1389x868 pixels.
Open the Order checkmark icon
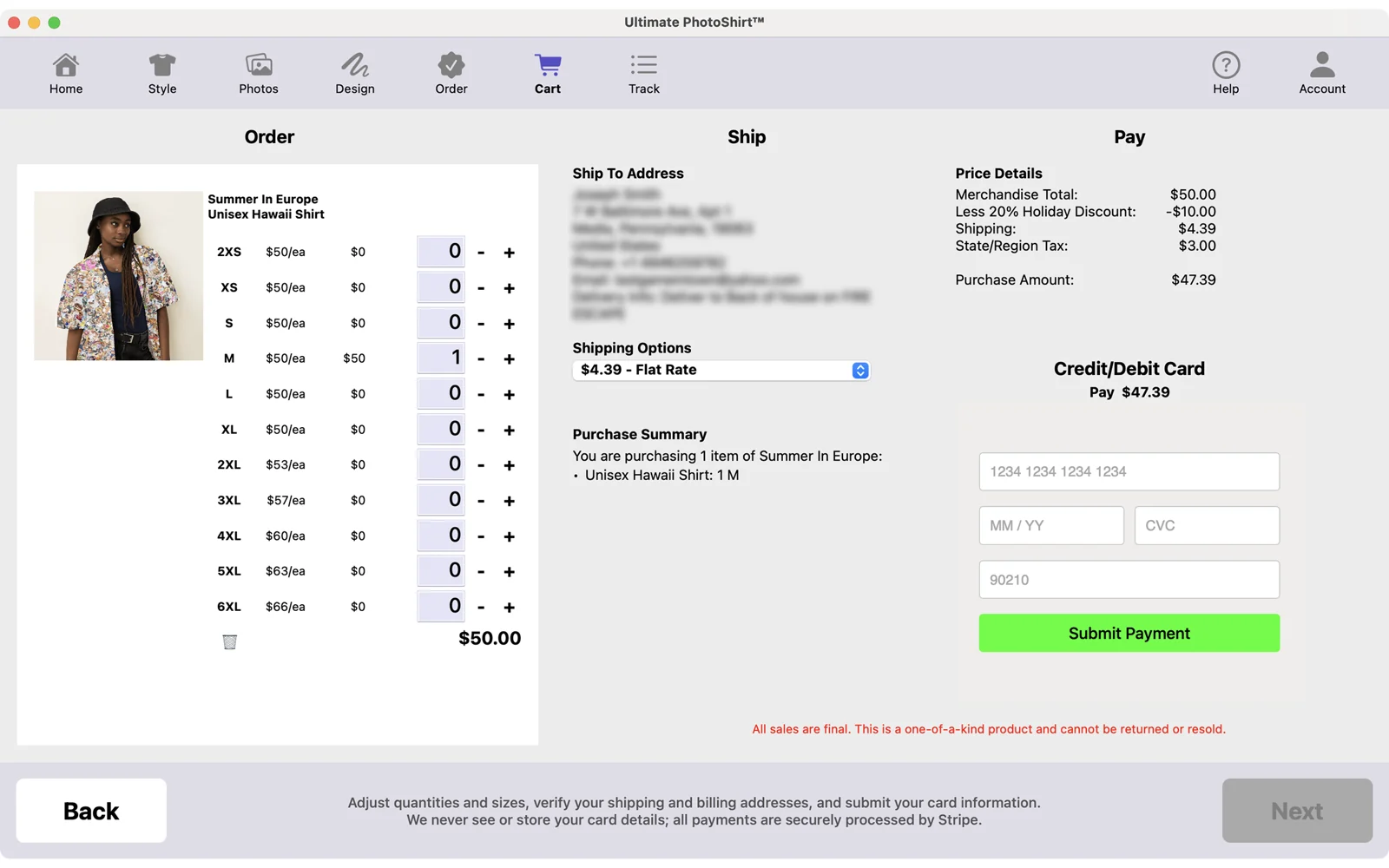pyautogui.click(x=451, y=74)
